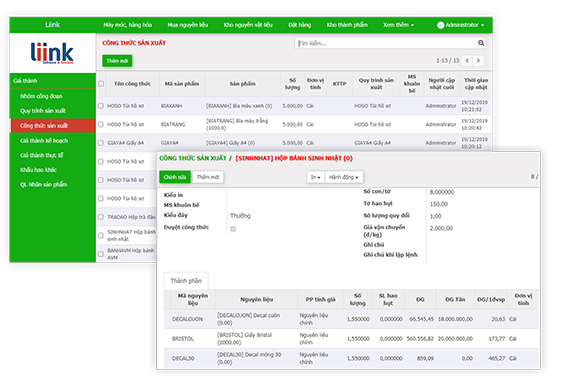The width and height of the screenshot is (570, 382).
Task: Check the GIAYA4 Giấy A4 row
Action: [101, 143]
